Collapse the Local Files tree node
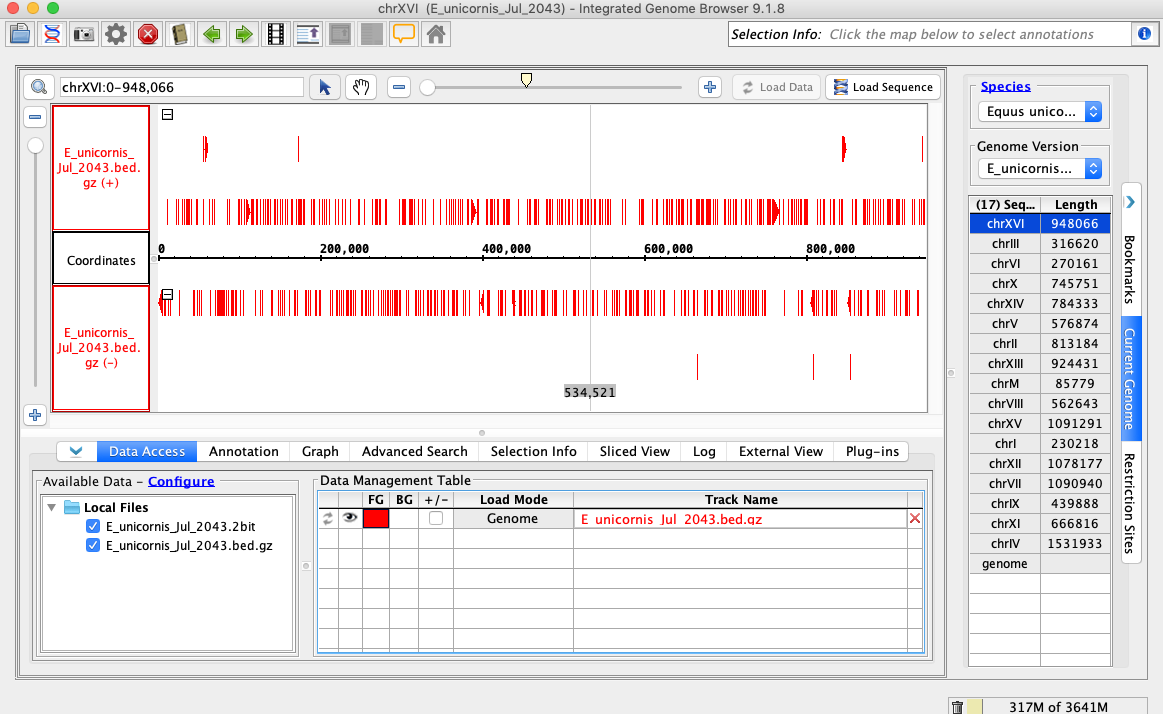The width and height of the screenshot is (1163, 714). pyautogui.click(x=51, y=508)
